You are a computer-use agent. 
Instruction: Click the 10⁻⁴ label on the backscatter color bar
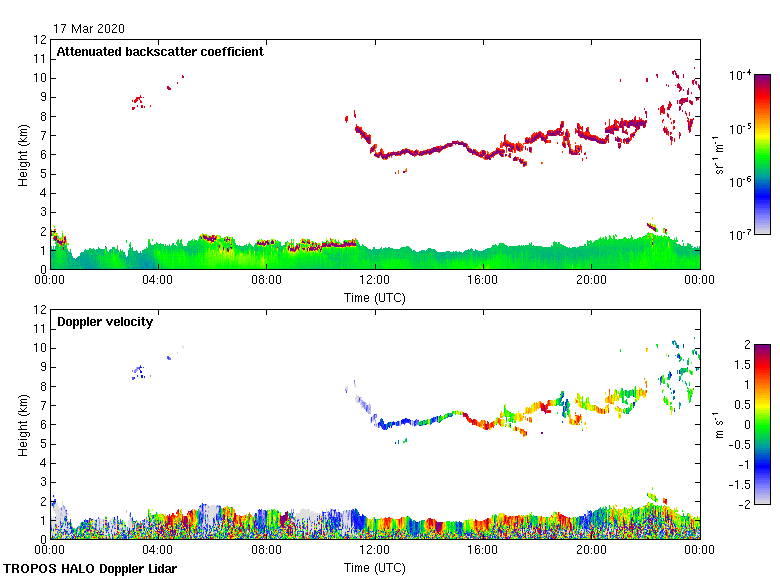pos(741,76)
